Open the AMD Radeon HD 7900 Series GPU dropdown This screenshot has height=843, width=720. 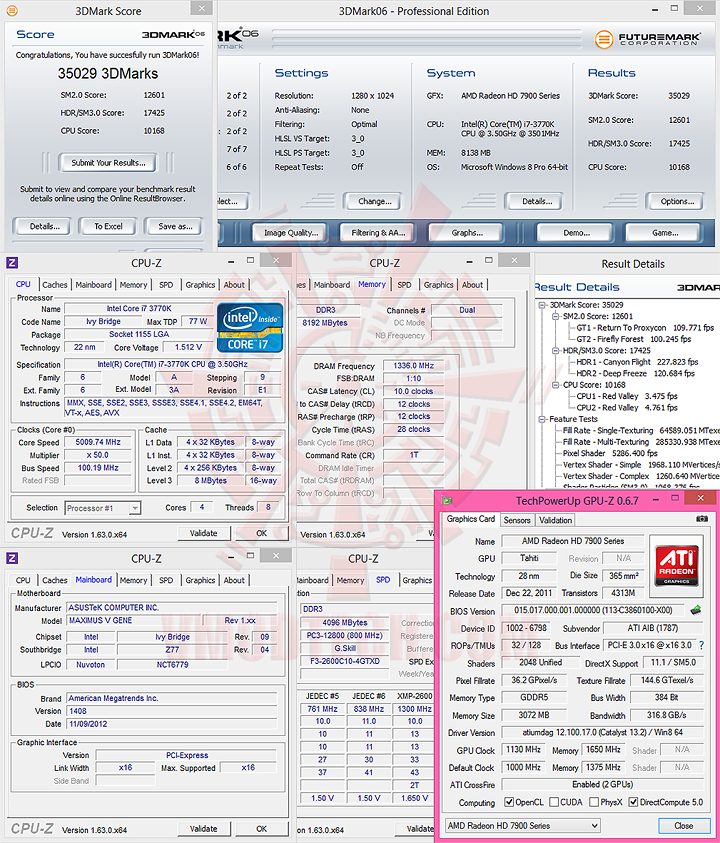click(x=522, y=825)
